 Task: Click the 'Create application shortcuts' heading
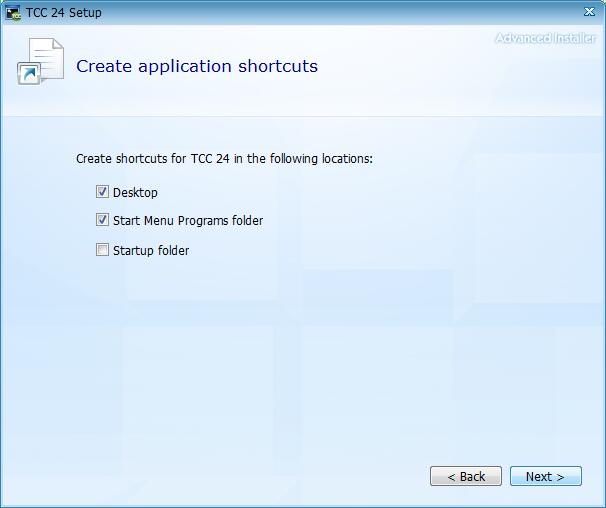[x=197, y=66]
